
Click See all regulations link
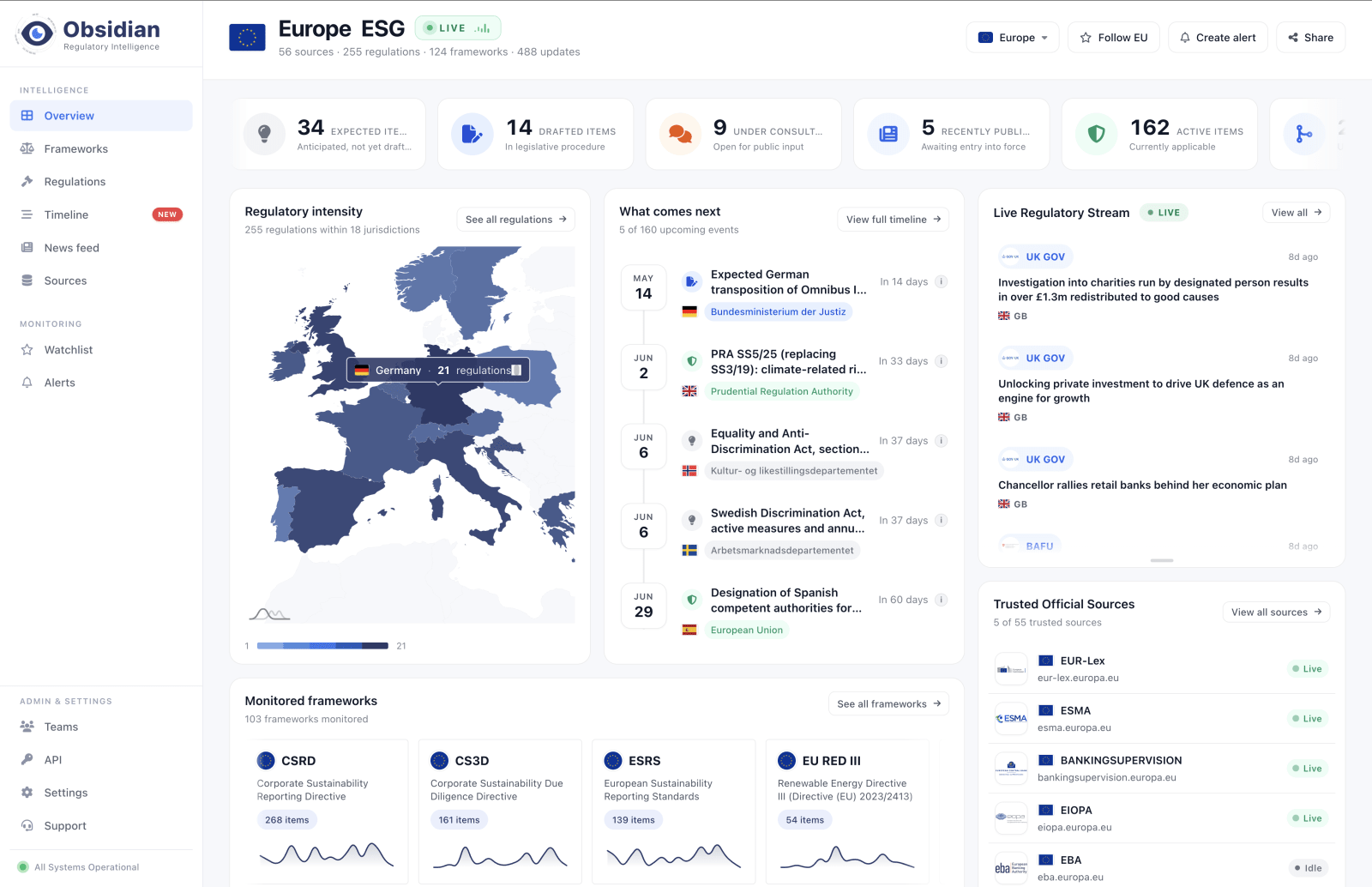point(515,220)
